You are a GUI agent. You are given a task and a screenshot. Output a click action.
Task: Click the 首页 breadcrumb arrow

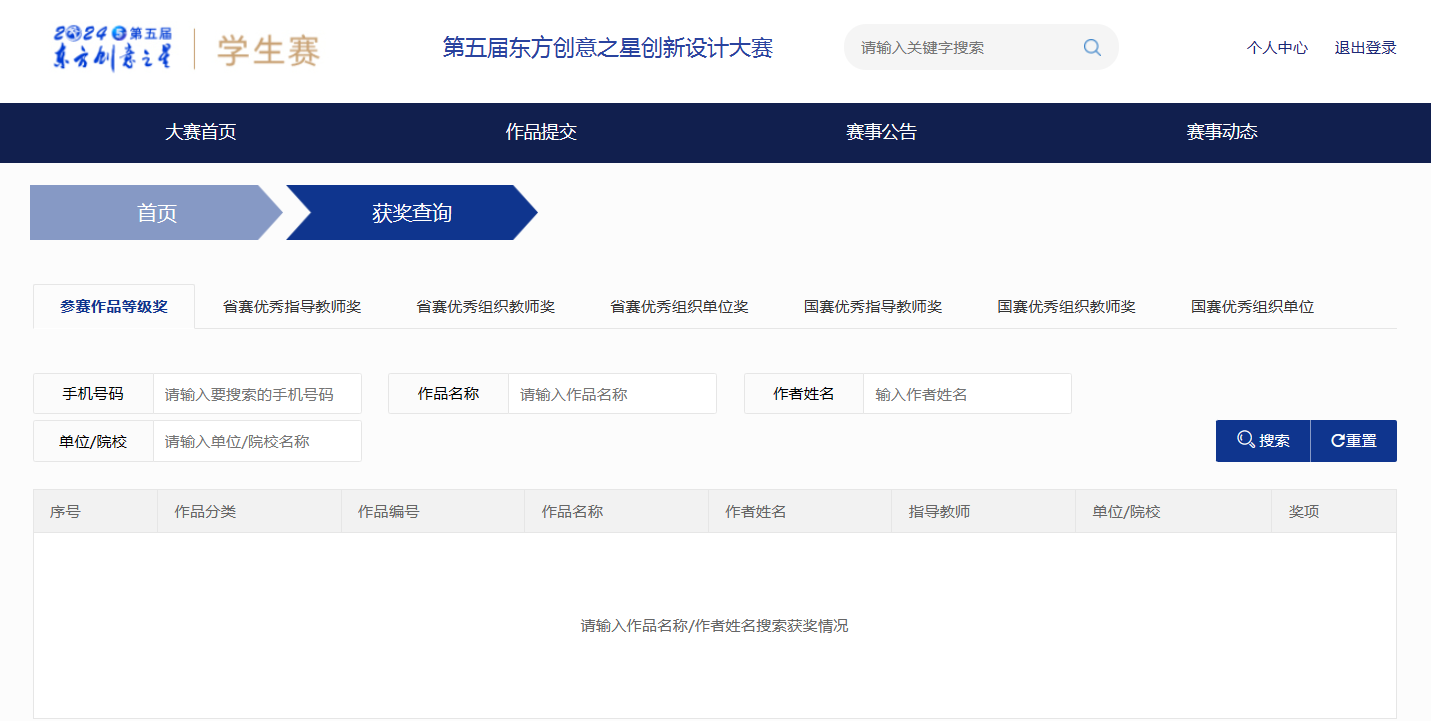156,213
